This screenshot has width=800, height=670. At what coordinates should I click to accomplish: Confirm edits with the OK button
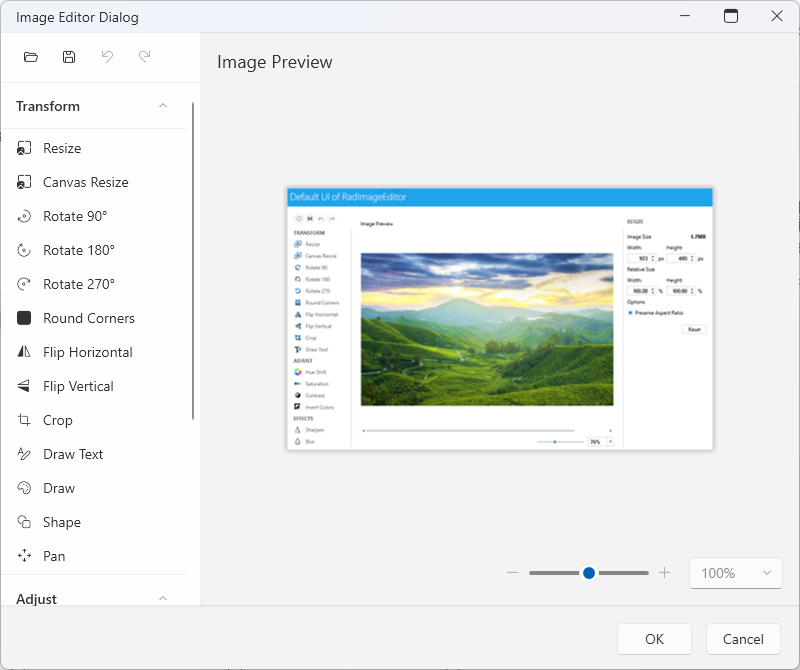[x=654, y=639]
